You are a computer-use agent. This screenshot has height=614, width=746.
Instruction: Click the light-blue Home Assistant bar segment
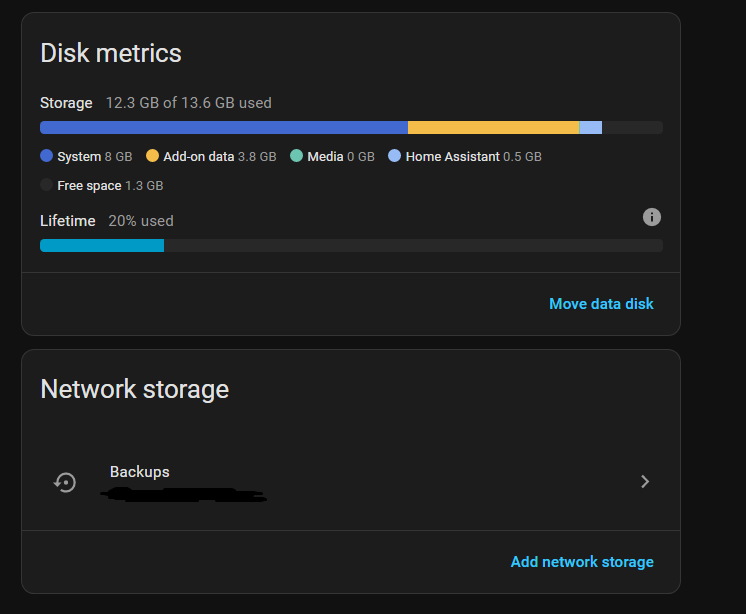pyautogui.click(x=590, y=127)
